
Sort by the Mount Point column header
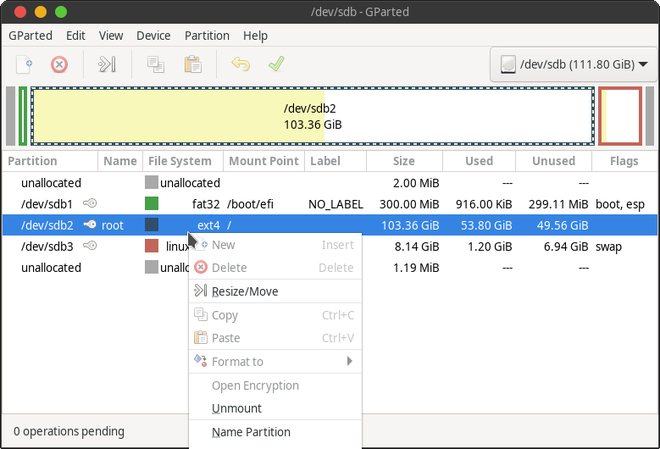pyautogui.click(x=263, y=161)
